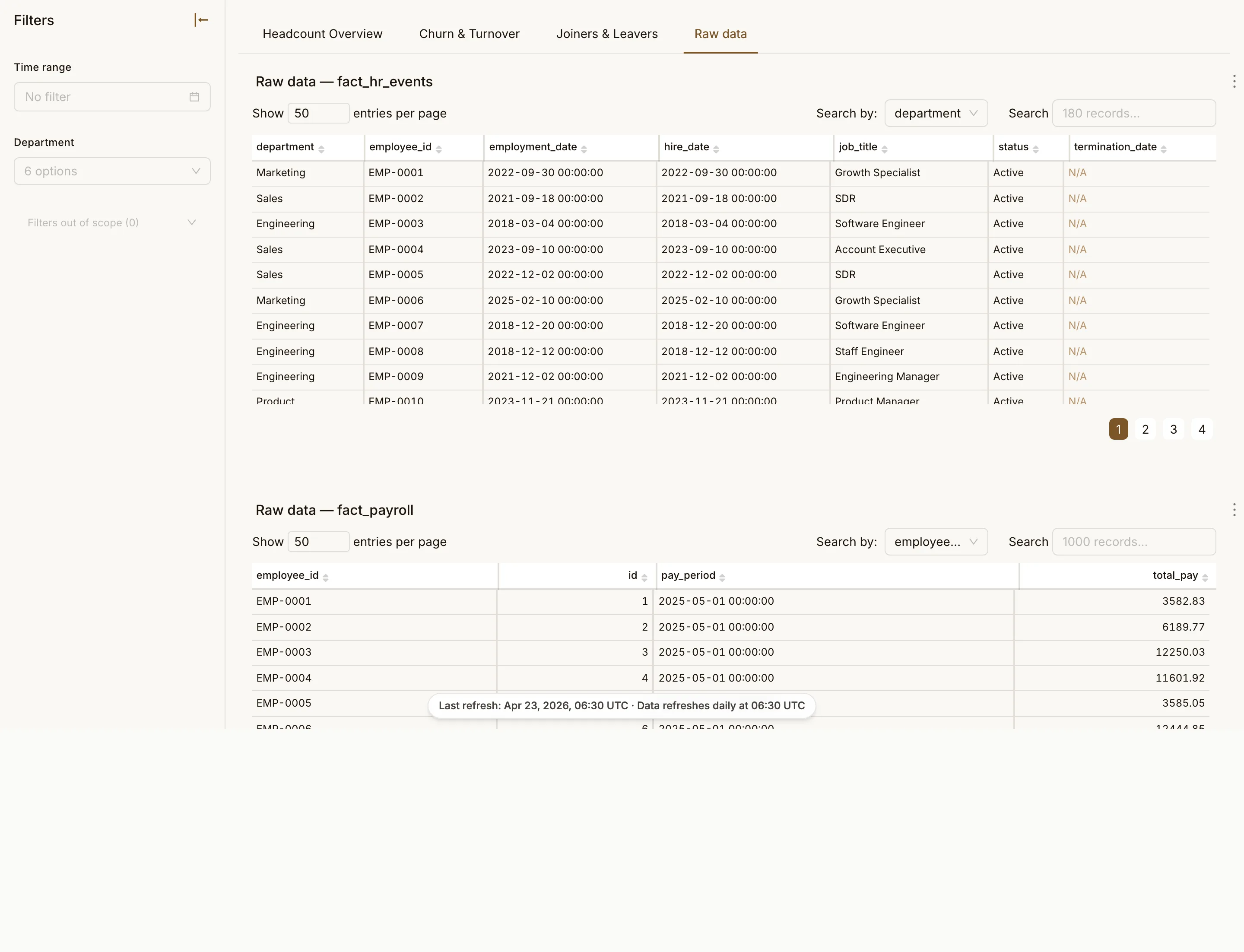Click the 1000 records search box
1244x952 pixels.
click(1133, 542)
